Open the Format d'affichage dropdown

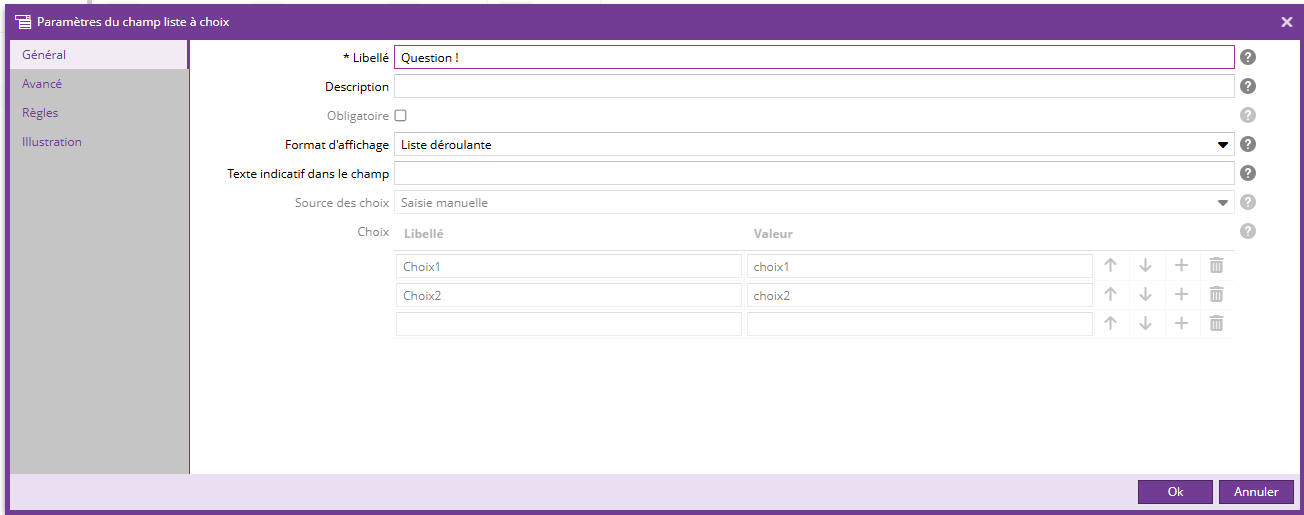[814, 145]
